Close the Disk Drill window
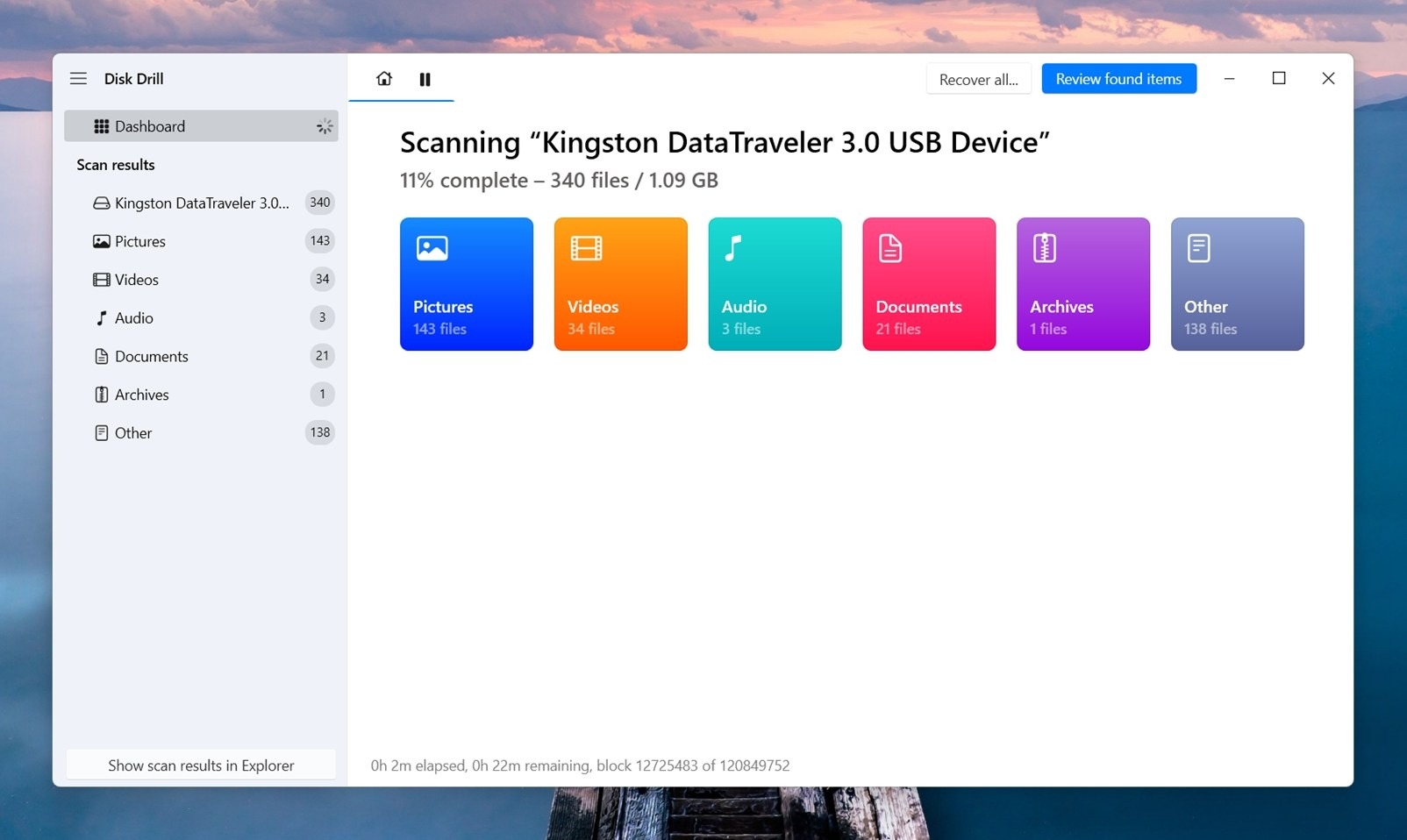 click(1328, 79)
